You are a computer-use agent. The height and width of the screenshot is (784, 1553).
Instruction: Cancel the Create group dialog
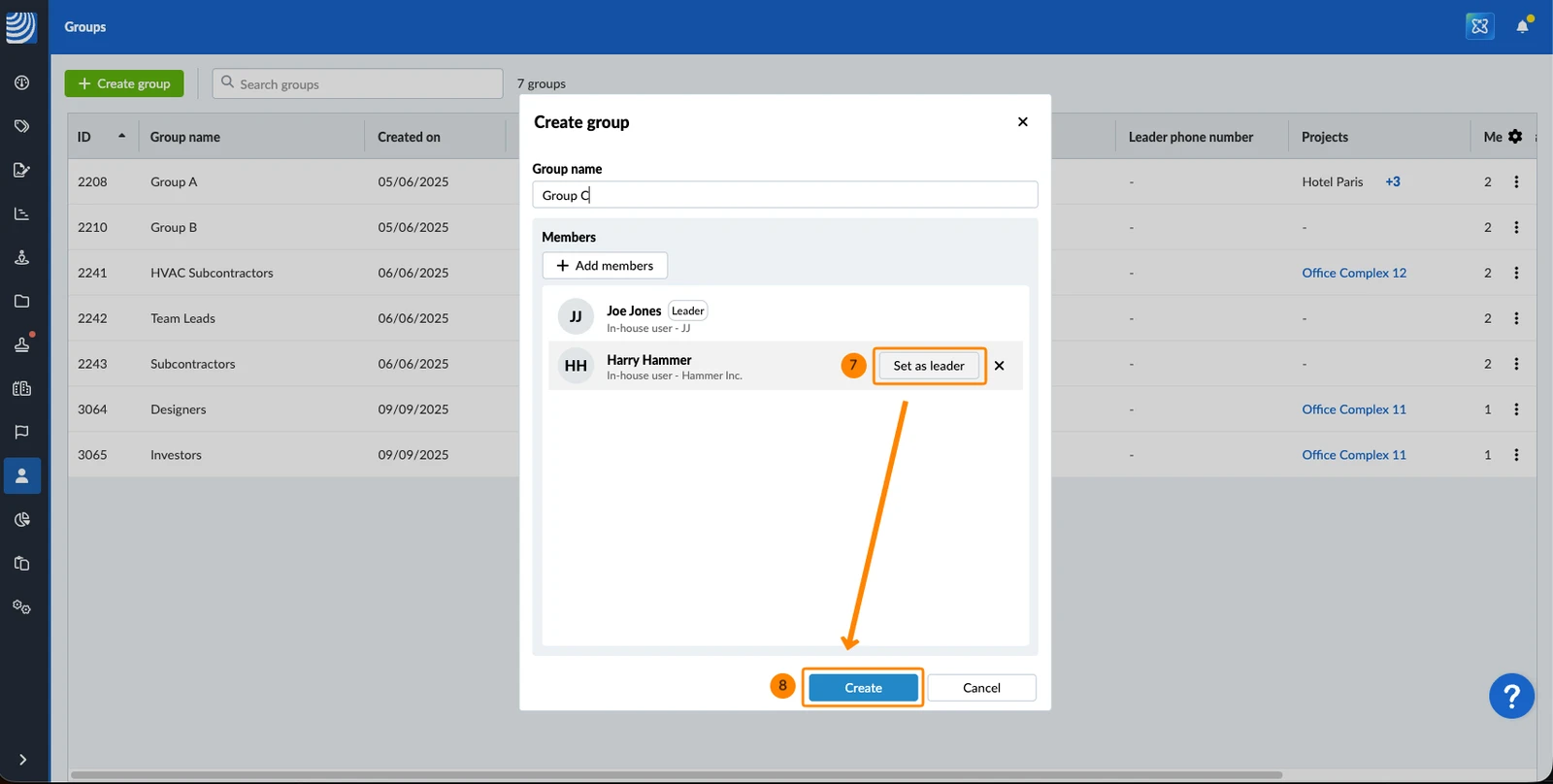pos(981,688)
